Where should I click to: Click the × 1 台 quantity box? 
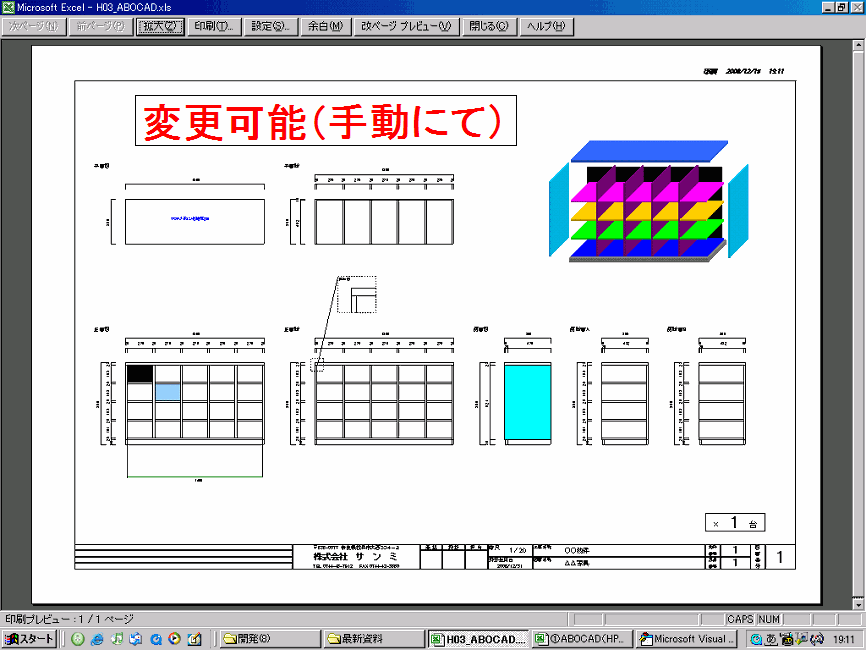(x=735, y=522)
